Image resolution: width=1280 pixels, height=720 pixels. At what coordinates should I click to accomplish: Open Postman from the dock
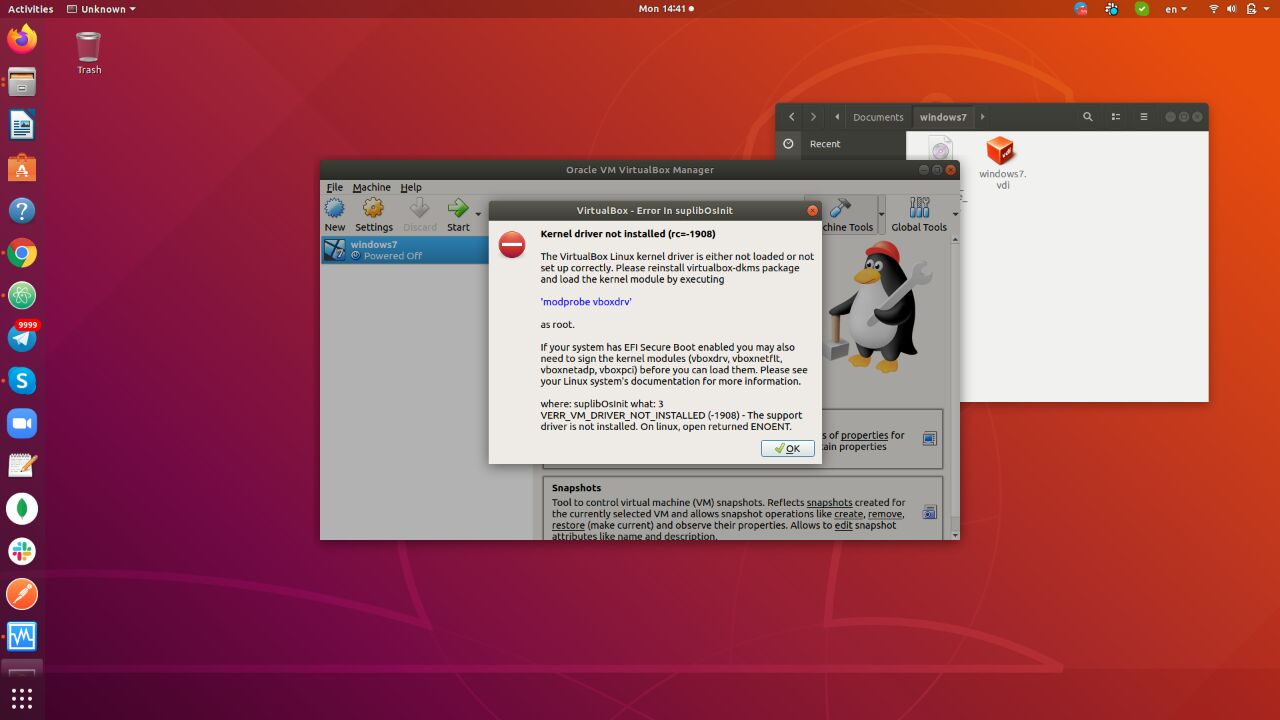[22, 594]
